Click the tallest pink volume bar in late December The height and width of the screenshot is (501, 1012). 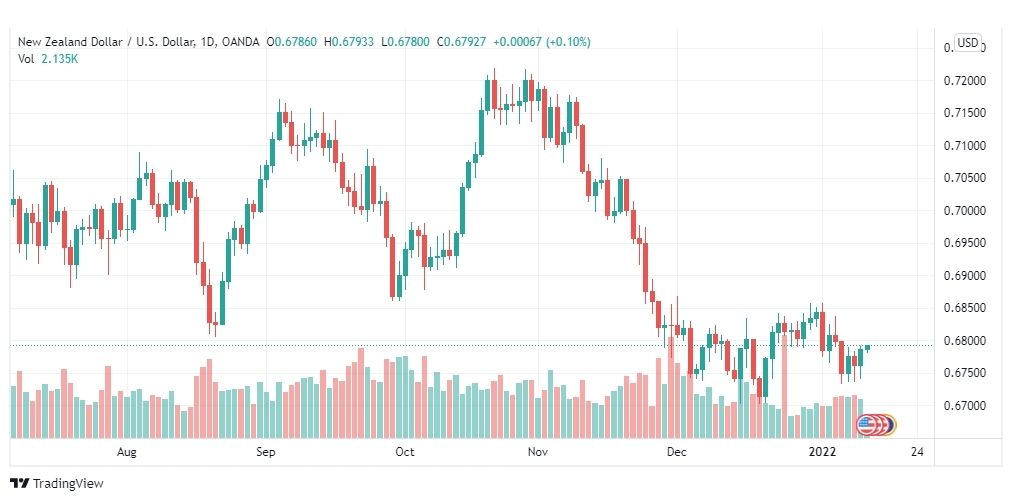pos(785,385)
